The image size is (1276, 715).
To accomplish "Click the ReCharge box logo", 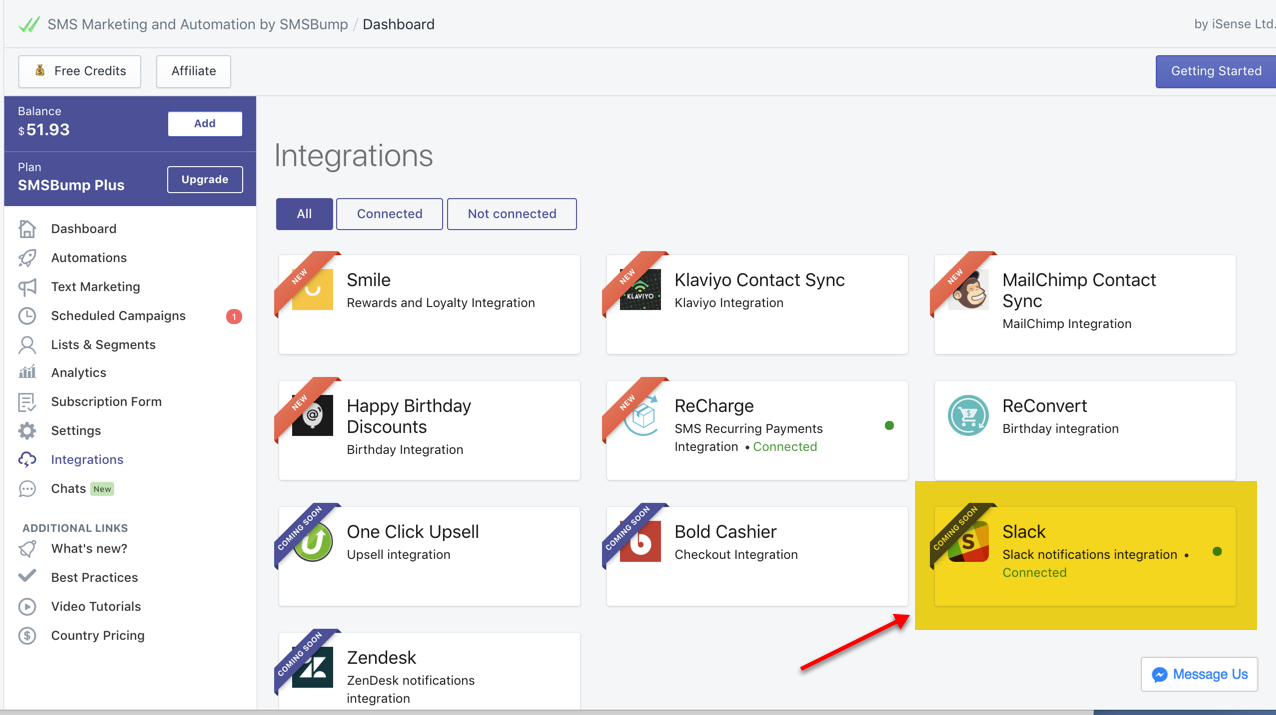I will point(641,416).
